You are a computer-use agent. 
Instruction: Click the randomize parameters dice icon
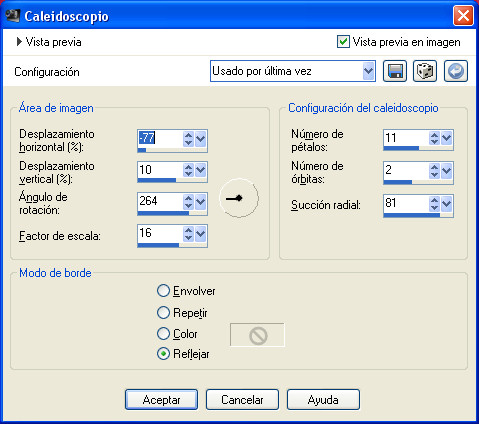click(425, 71)
